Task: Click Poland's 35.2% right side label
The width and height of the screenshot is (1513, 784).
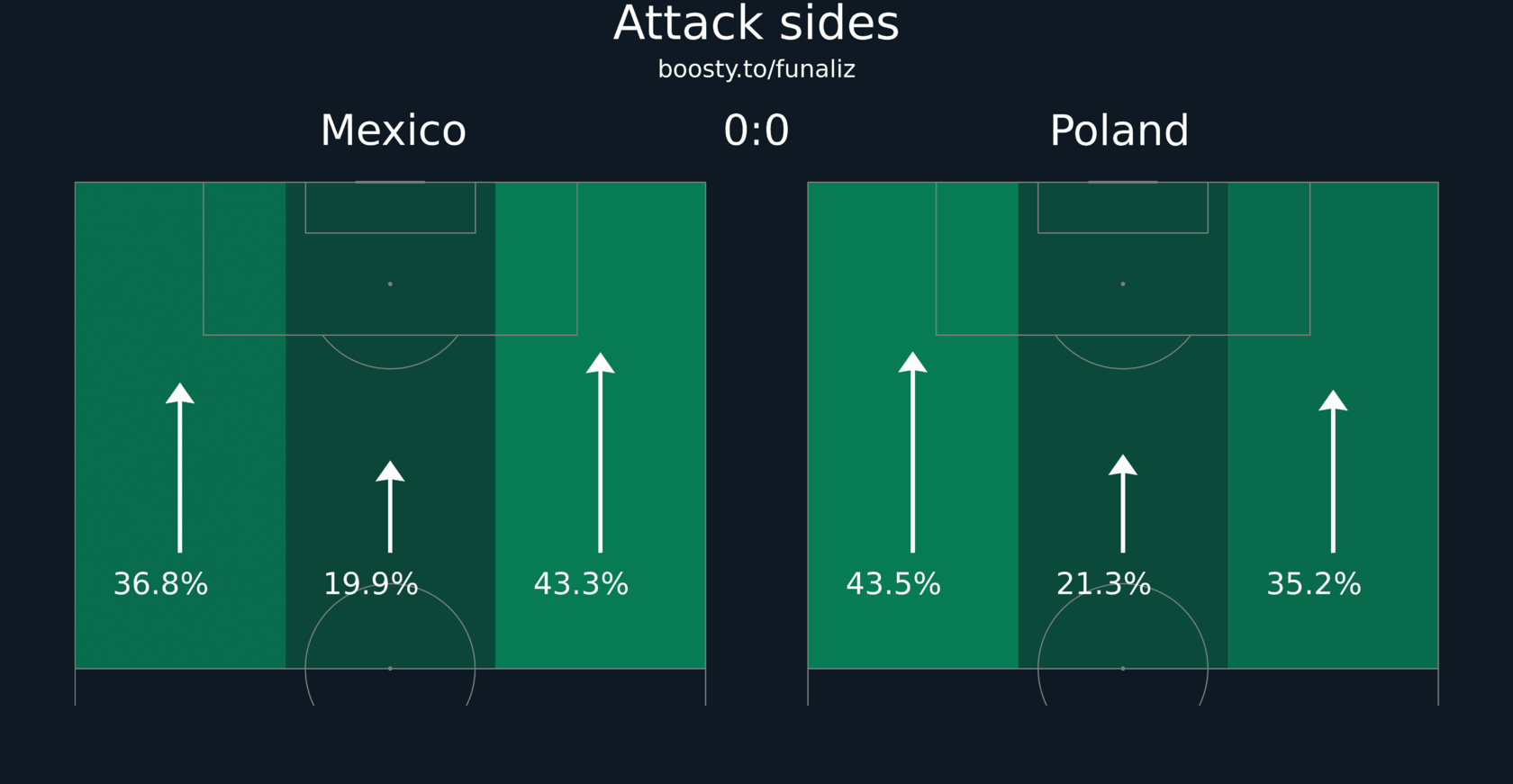Action: click(1314, 584)
